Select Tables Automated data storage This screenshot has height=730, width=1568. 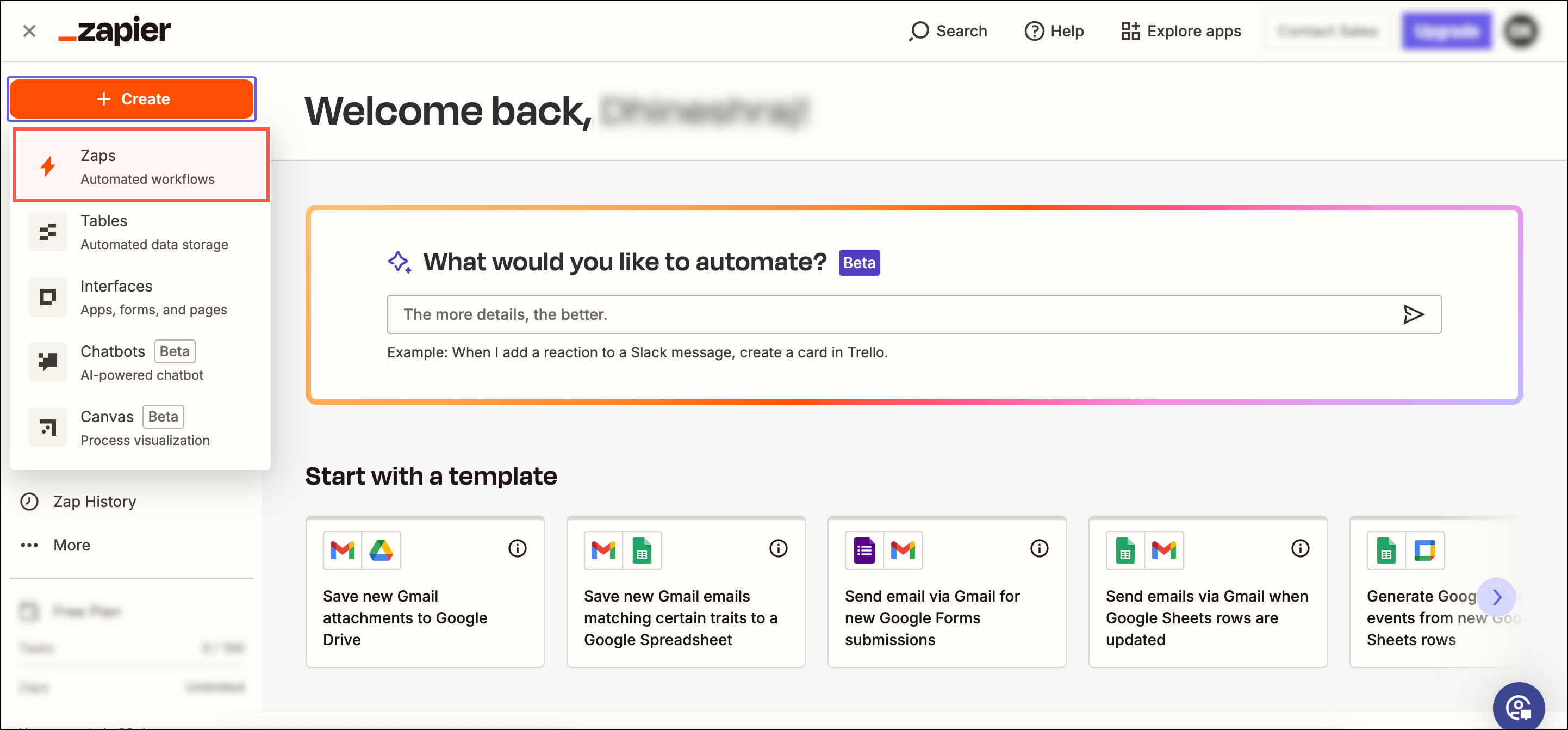[x=141, y=232]
